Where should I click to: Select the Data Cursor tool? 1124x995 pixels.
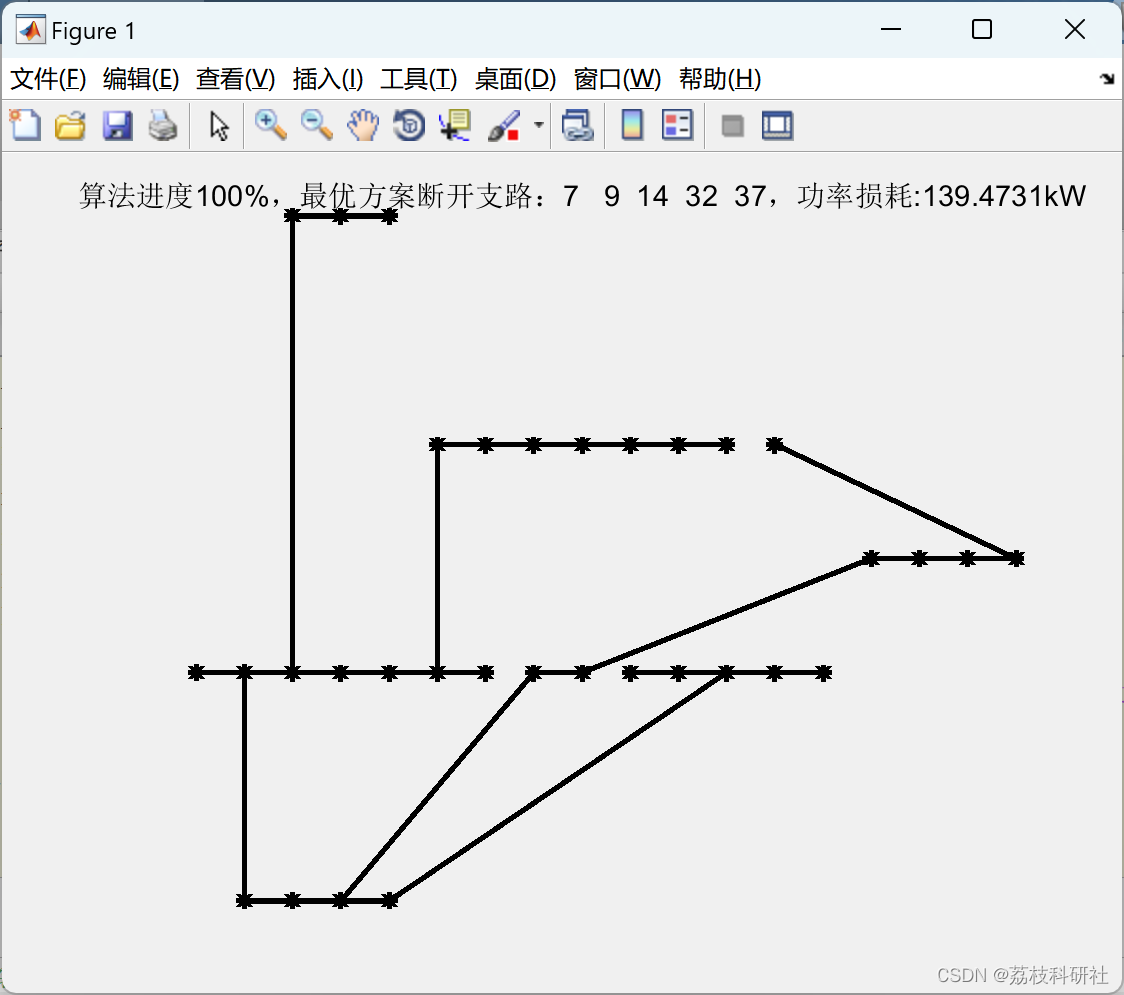(455, 125)
